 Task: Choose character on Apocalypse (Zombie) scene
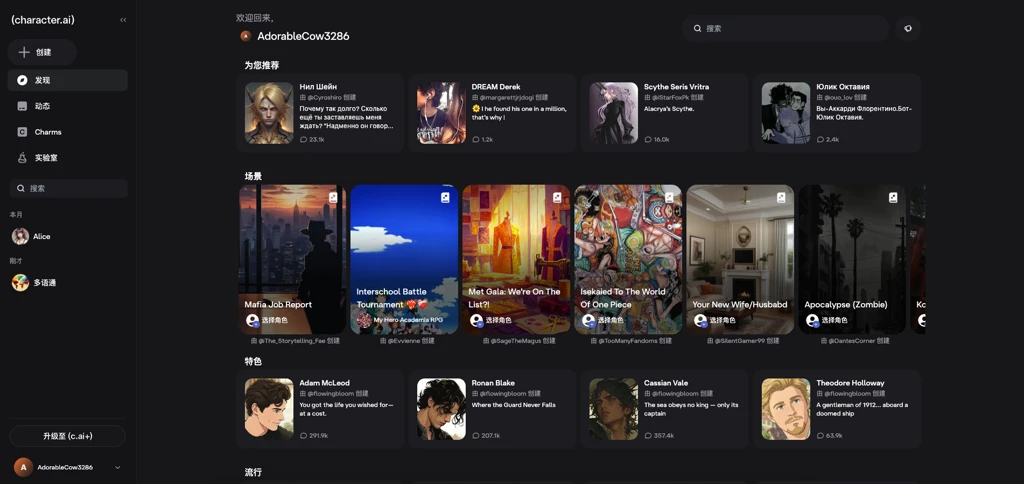pyautogui.click(x=835, y=320)
